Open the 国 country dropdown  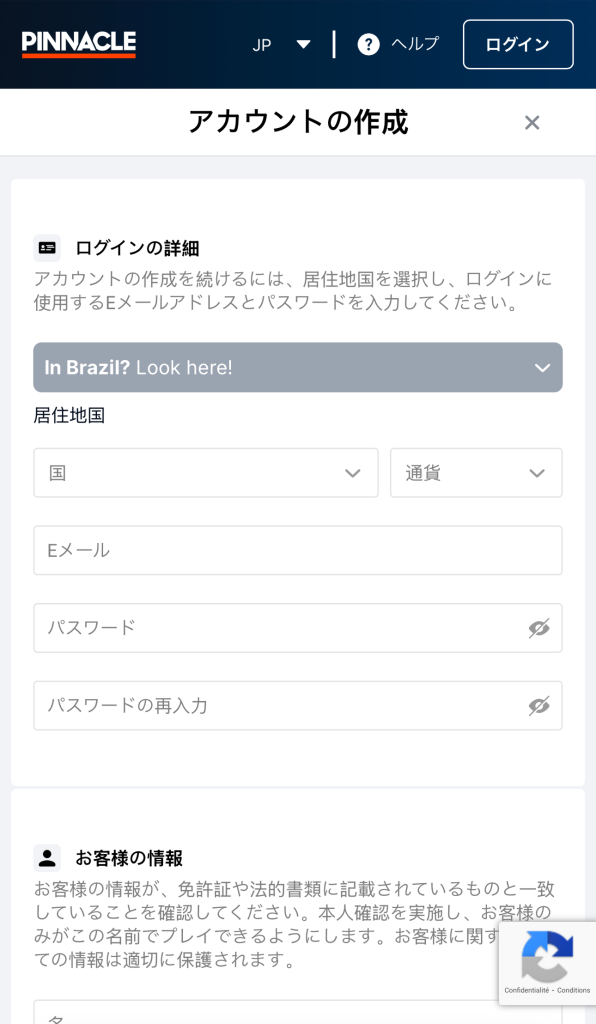(x=205, y=472)
